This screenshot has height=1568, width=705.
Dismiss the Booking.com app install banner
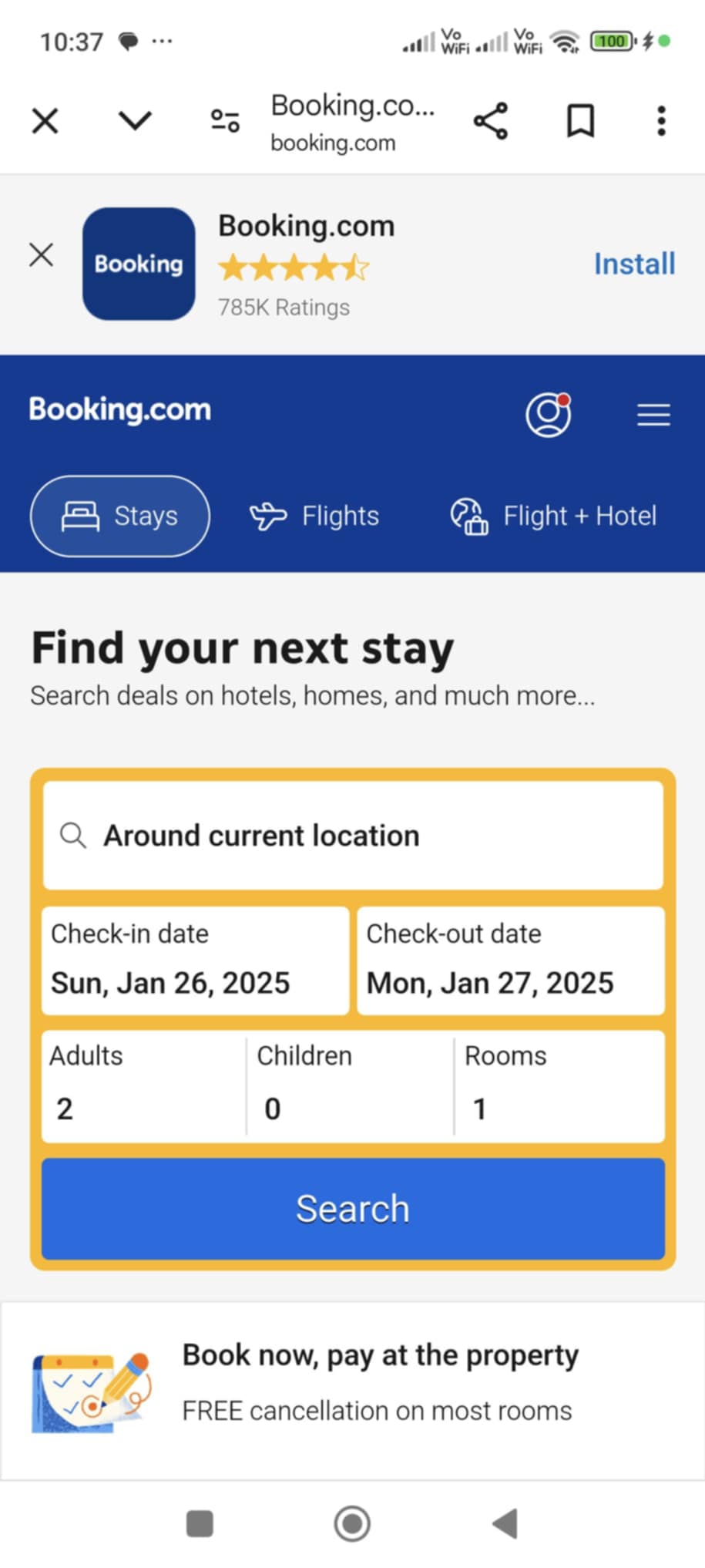coord(42,255)
